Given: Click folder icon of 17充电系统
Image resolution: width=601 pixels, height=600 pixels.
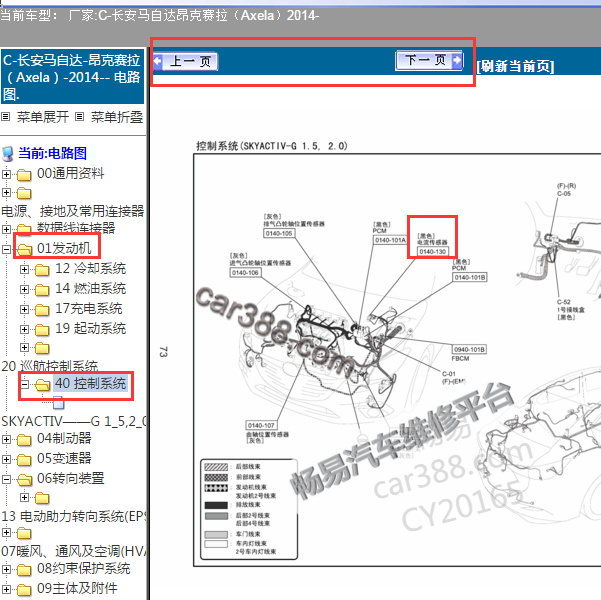Looking at the screenshot, I should tap(42, 310).
